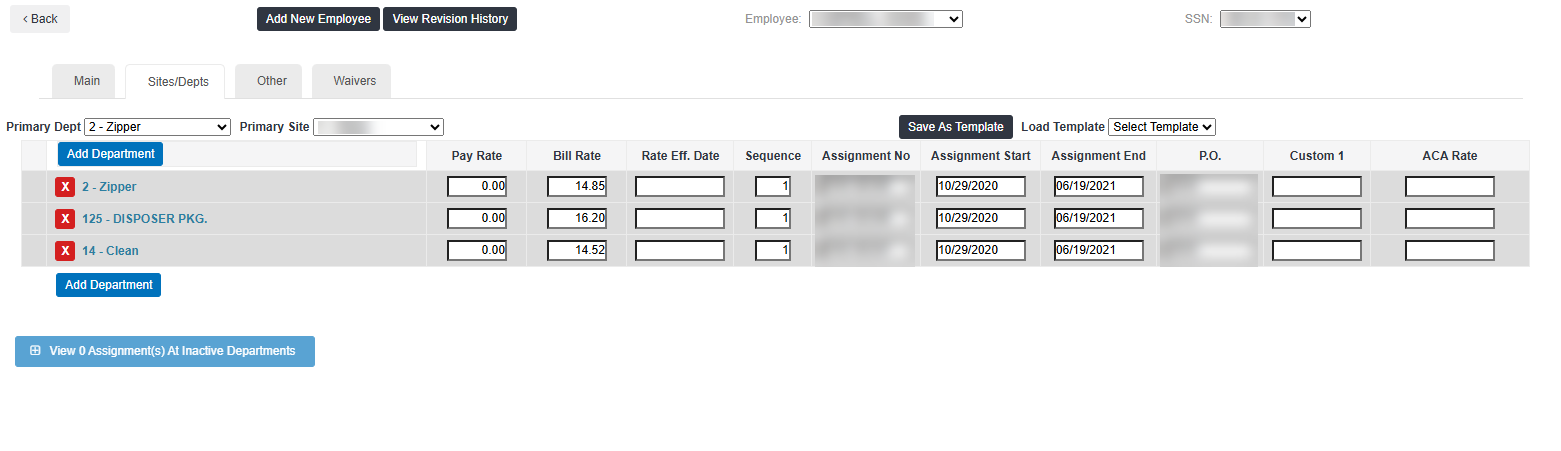Switch to the Other tab
1561x451 pixels.
click(x=271, y=81)
